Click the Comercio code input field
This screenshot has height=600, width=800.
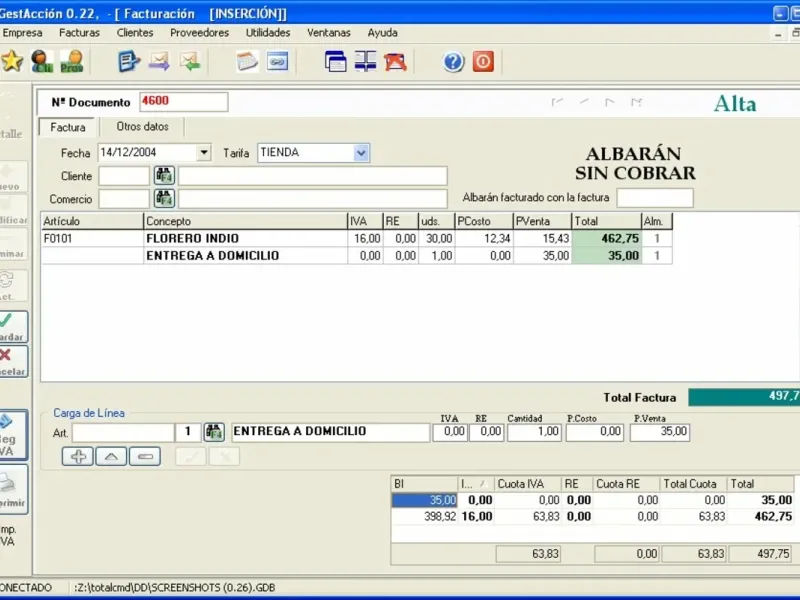coord(124,198)
